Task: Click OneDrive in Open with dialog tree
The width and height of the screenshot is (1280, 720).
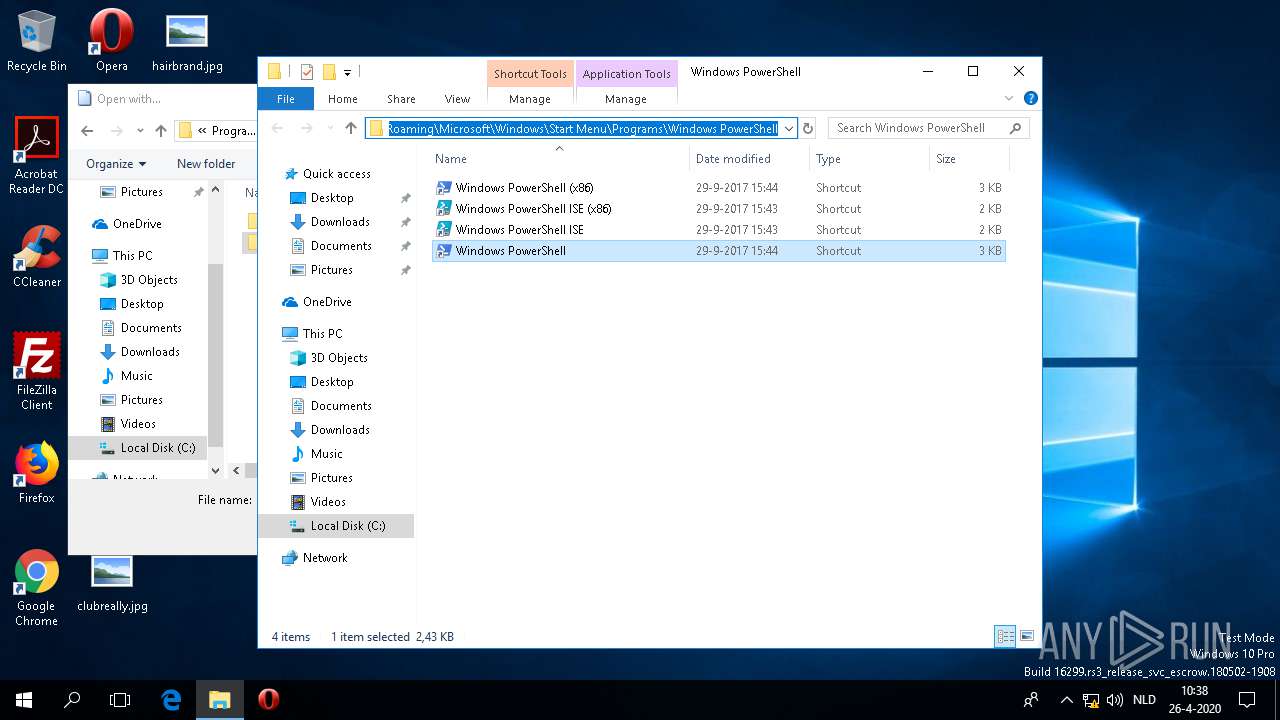Action: (137, 224)
